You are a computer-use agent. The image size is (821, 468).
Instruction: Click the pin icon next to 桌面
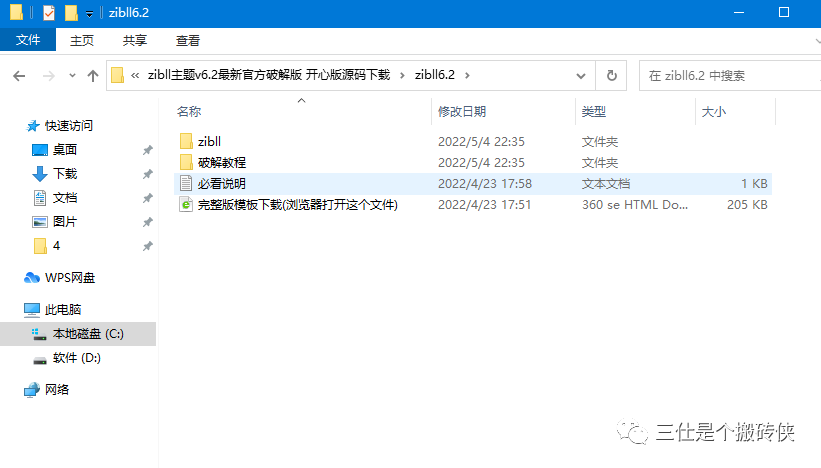pyautogui.click(x=148, y=150)
